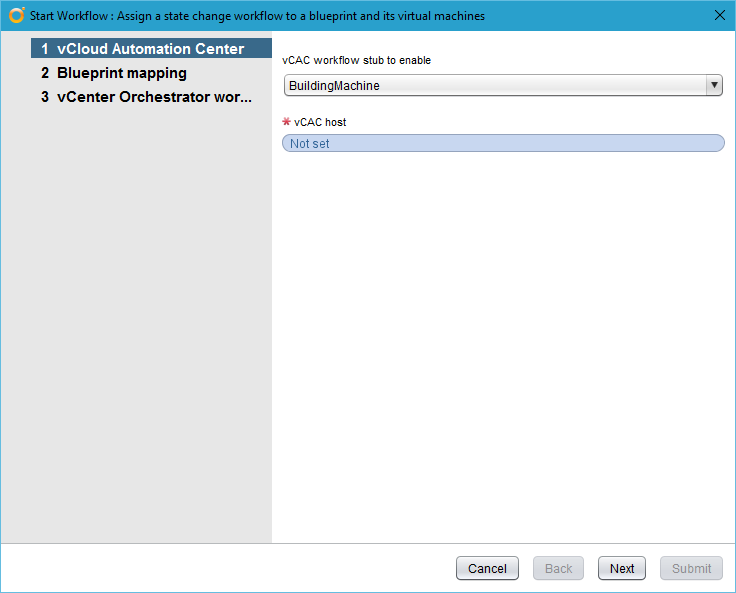Click step number 1 in wizard list
This screenshot has width=736, height=593.
(x=45, y=49)
